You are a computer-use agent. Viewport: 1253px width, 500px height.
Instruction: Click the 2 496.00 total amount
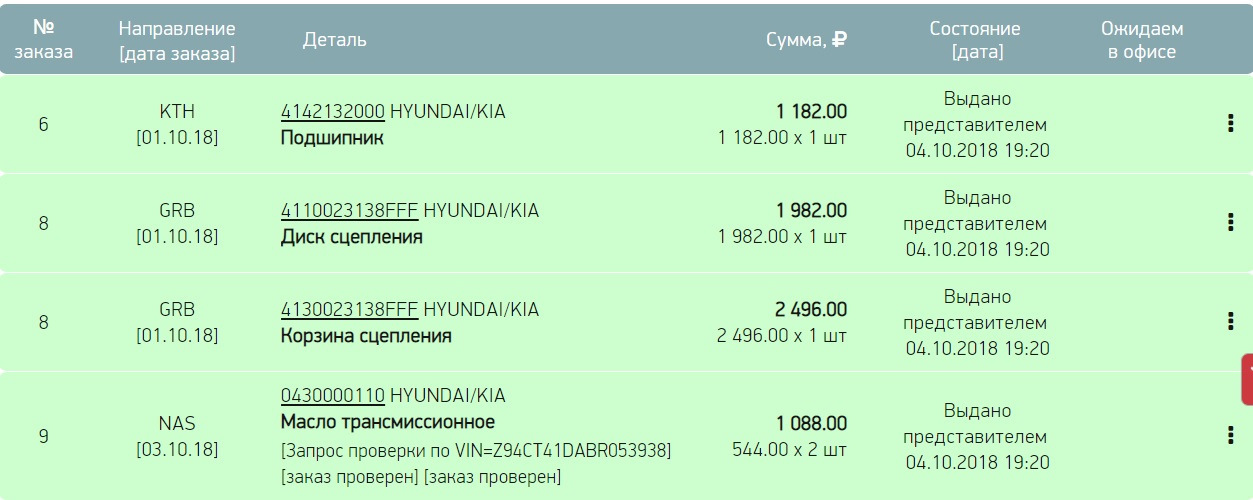(810, 310)
